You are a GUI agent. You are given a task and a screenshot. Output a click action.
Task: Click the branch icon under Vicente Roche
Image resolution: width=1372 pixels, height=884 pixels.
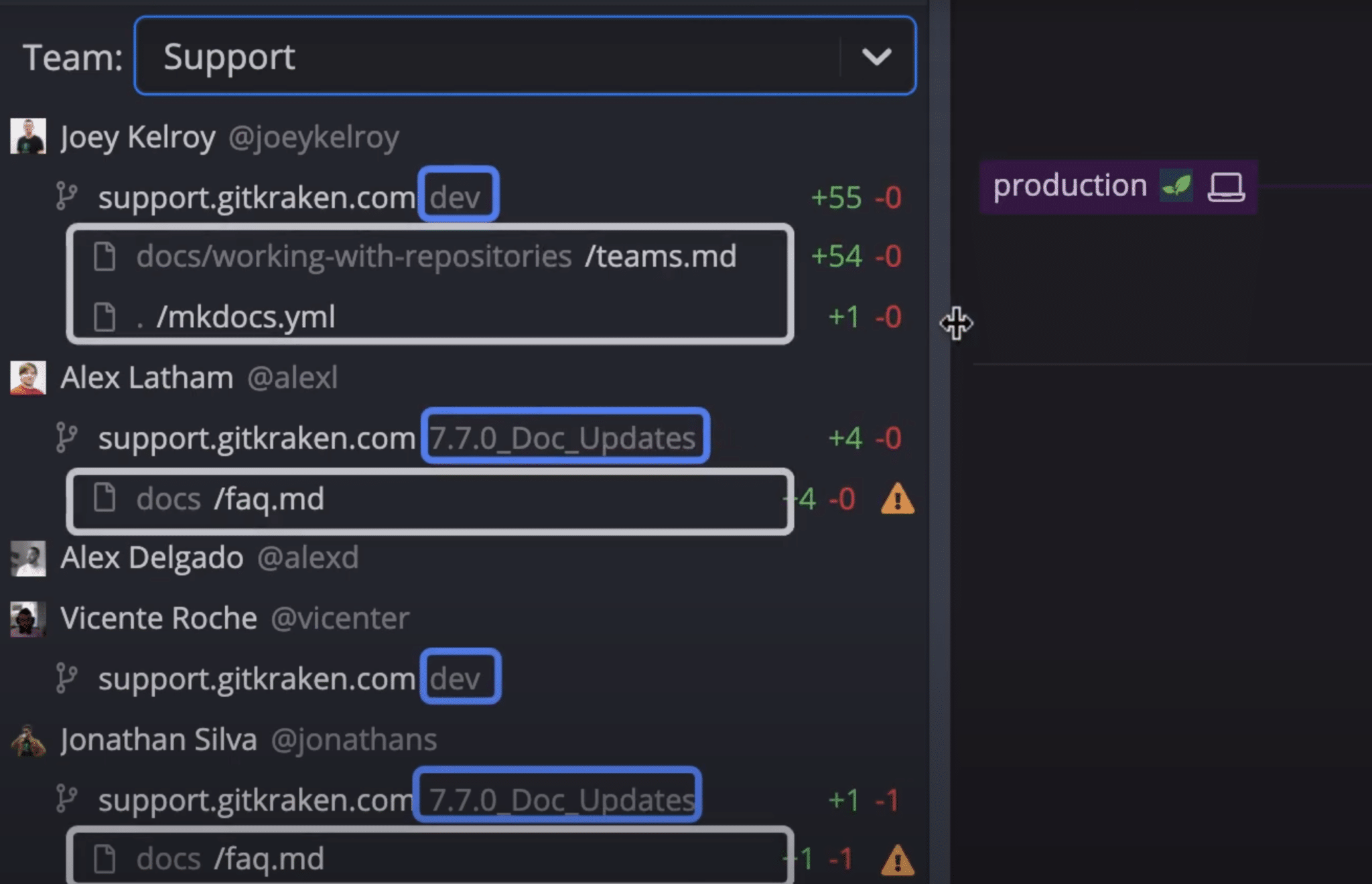(66, 678)
